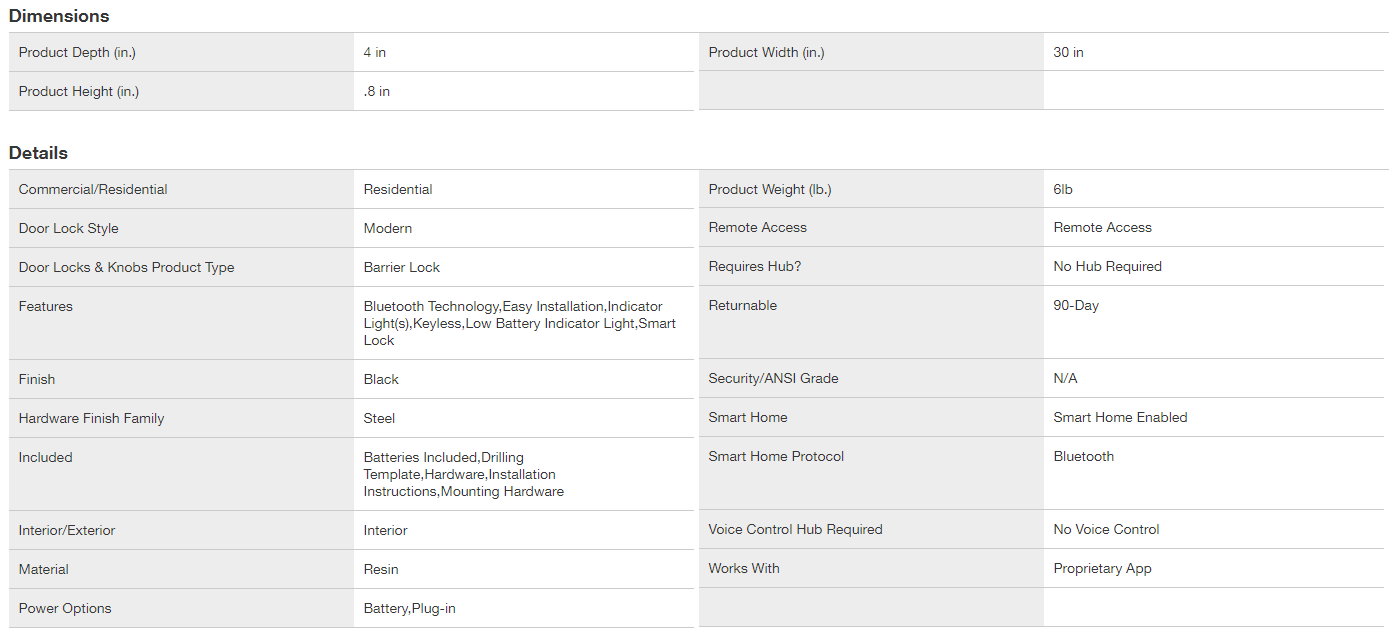The width and height of the screenshot is (1396, 639).
Task: Click the Power Options value Battery,Plug-in
Action: (x=410, y=608)
